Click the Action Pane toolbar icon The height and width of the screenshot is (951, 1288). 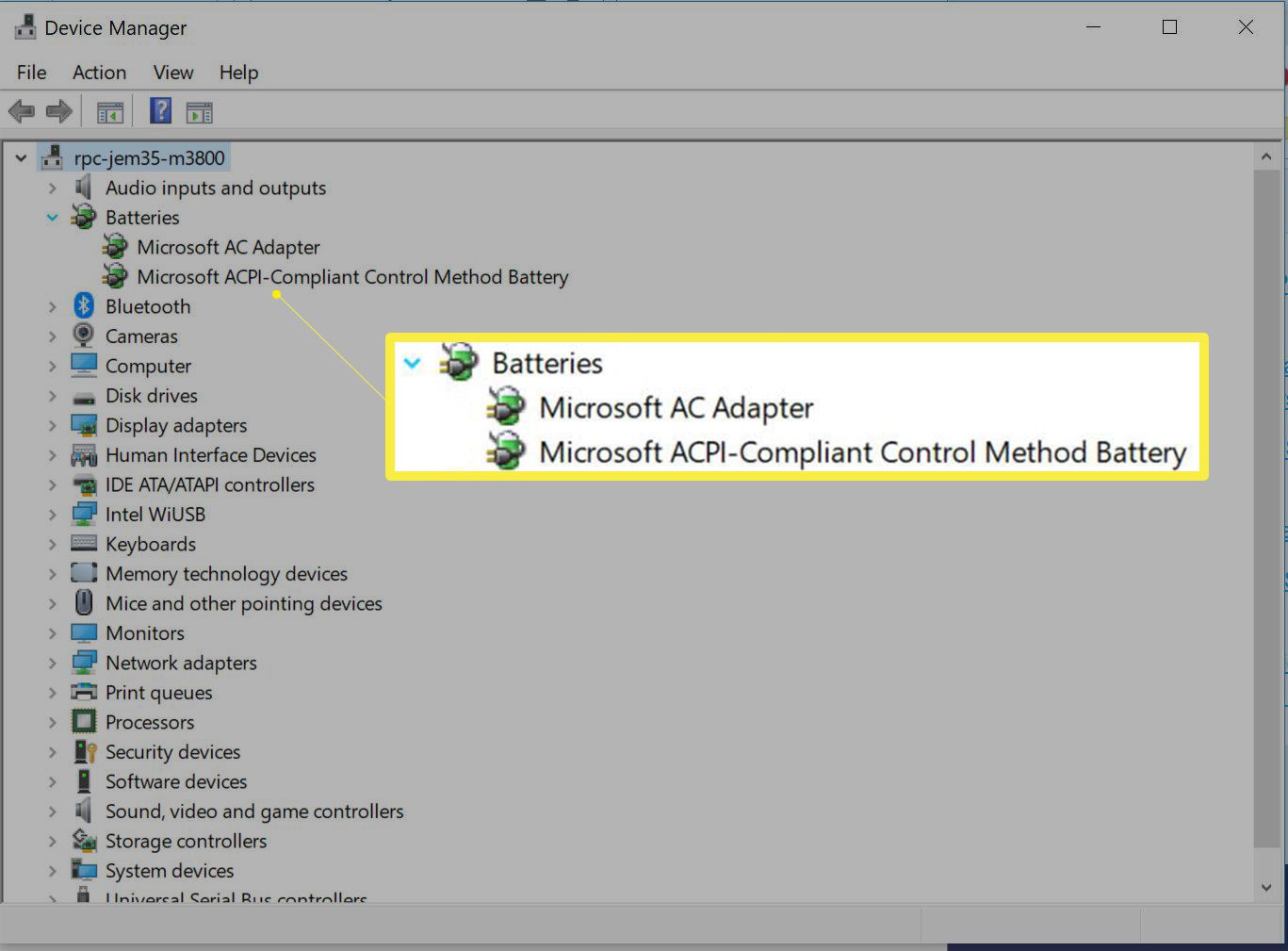click(x=200, y=113)
